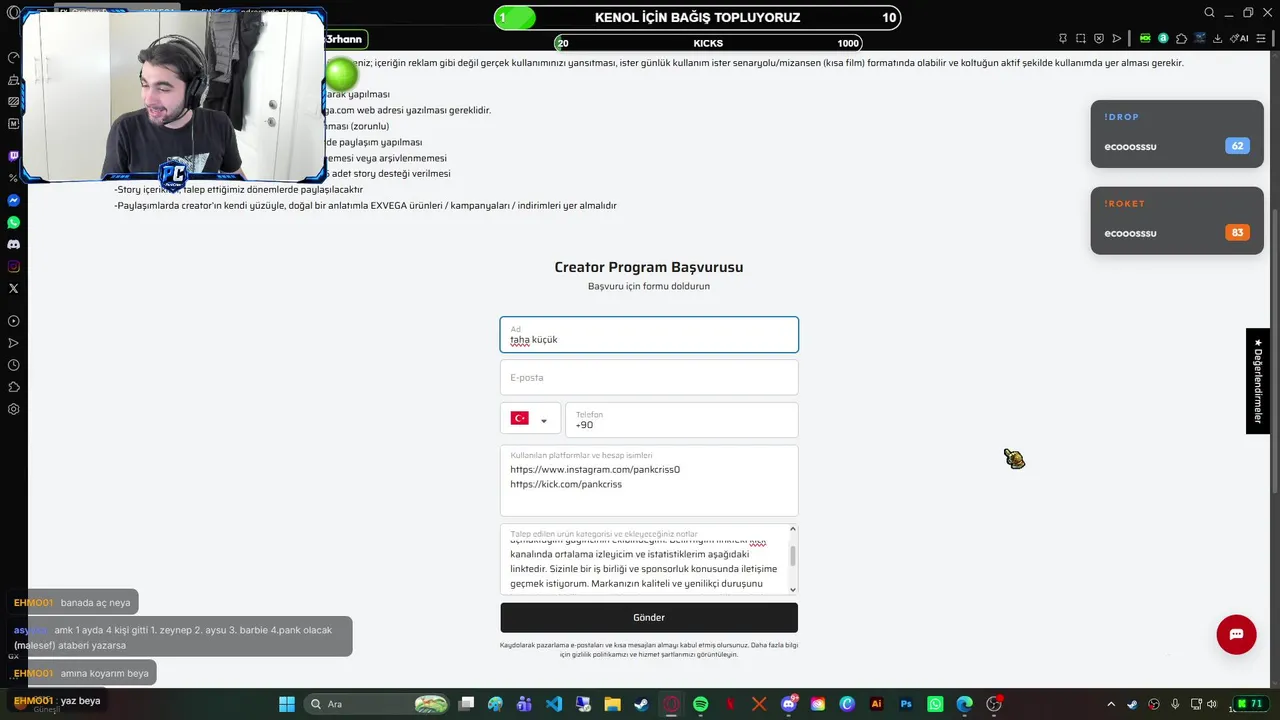The height and width of the screenshot is (720, 1280).
Task: Open Adobe Illustrator from the taskbar
Action: (x=877, y=704)
